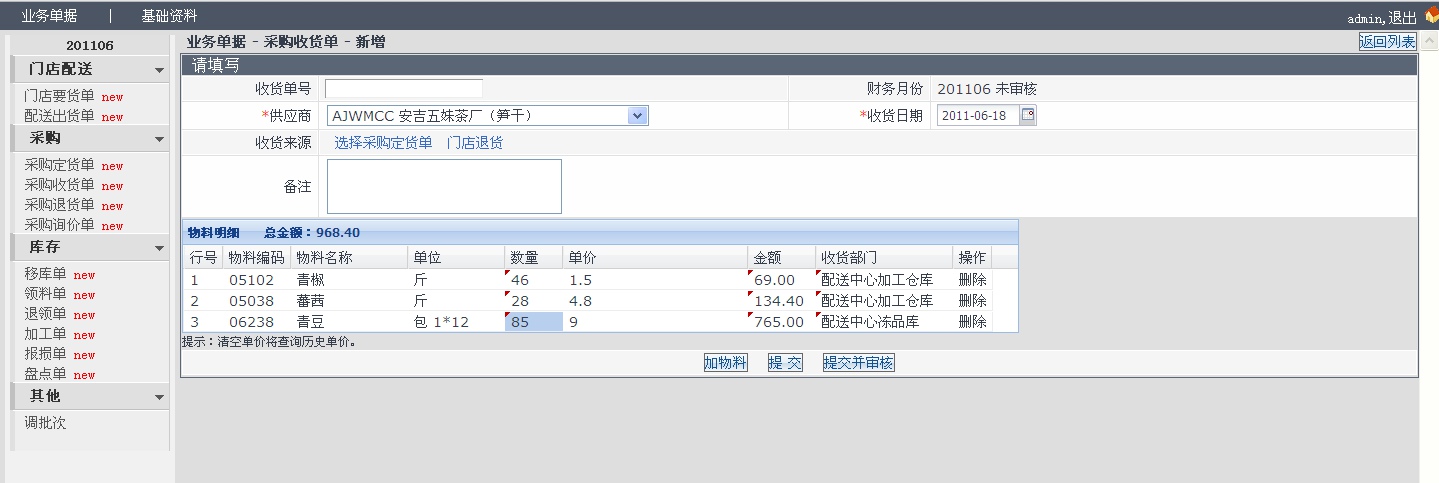Delete the 青豆 row
This screenshot has width=1439, height=483.
pos(972,322)
